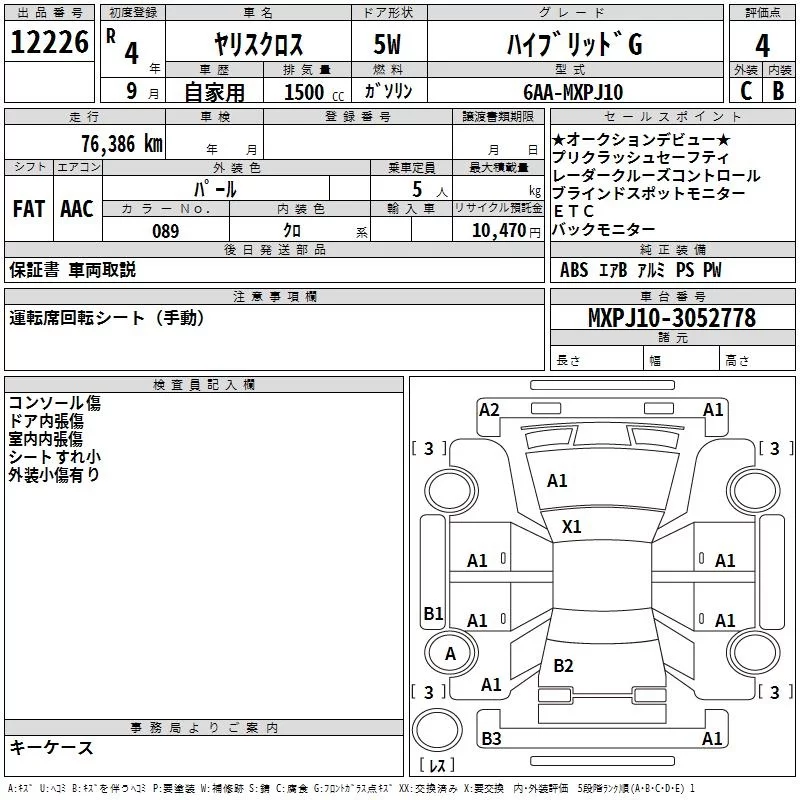The height and width of the screenshot is (800, 800).
Task: Select the interior color クロ
Action: 292,231
